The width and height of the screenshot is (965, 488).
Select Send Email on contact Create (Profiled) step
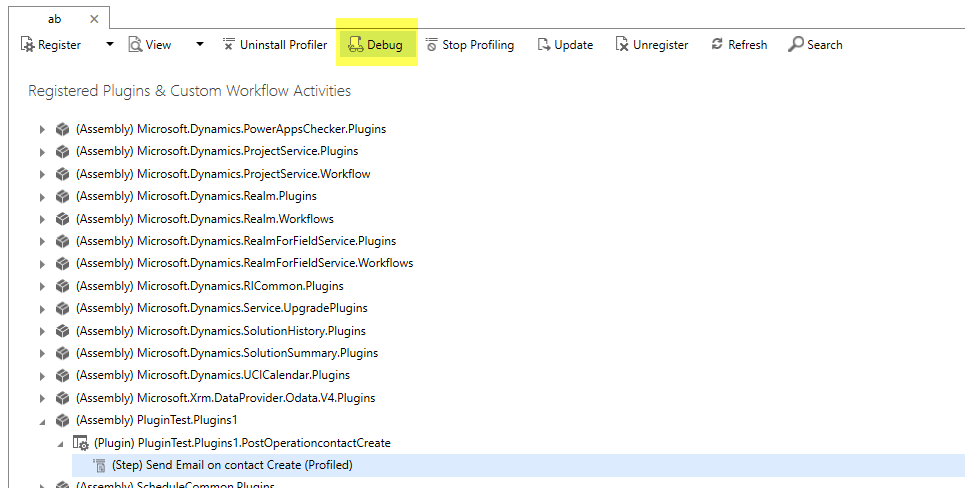[x=232, y=465]
